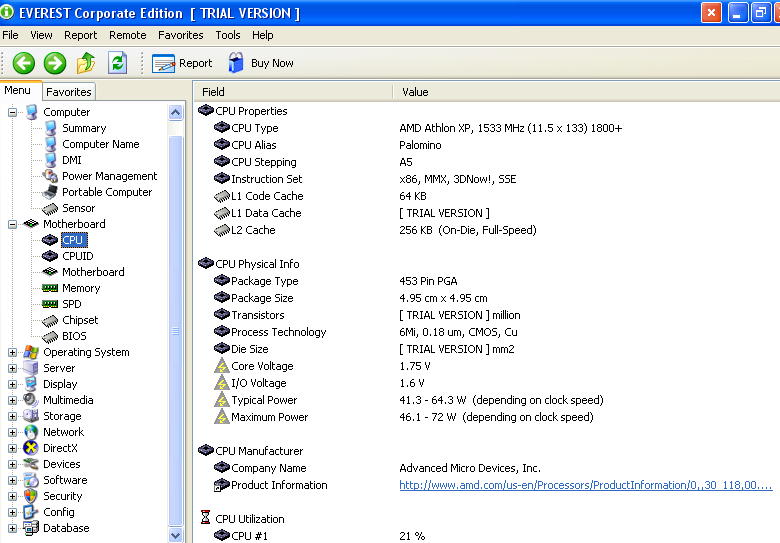Select the Maximum Power row
The image size is (780, 543).
point(488,417)
